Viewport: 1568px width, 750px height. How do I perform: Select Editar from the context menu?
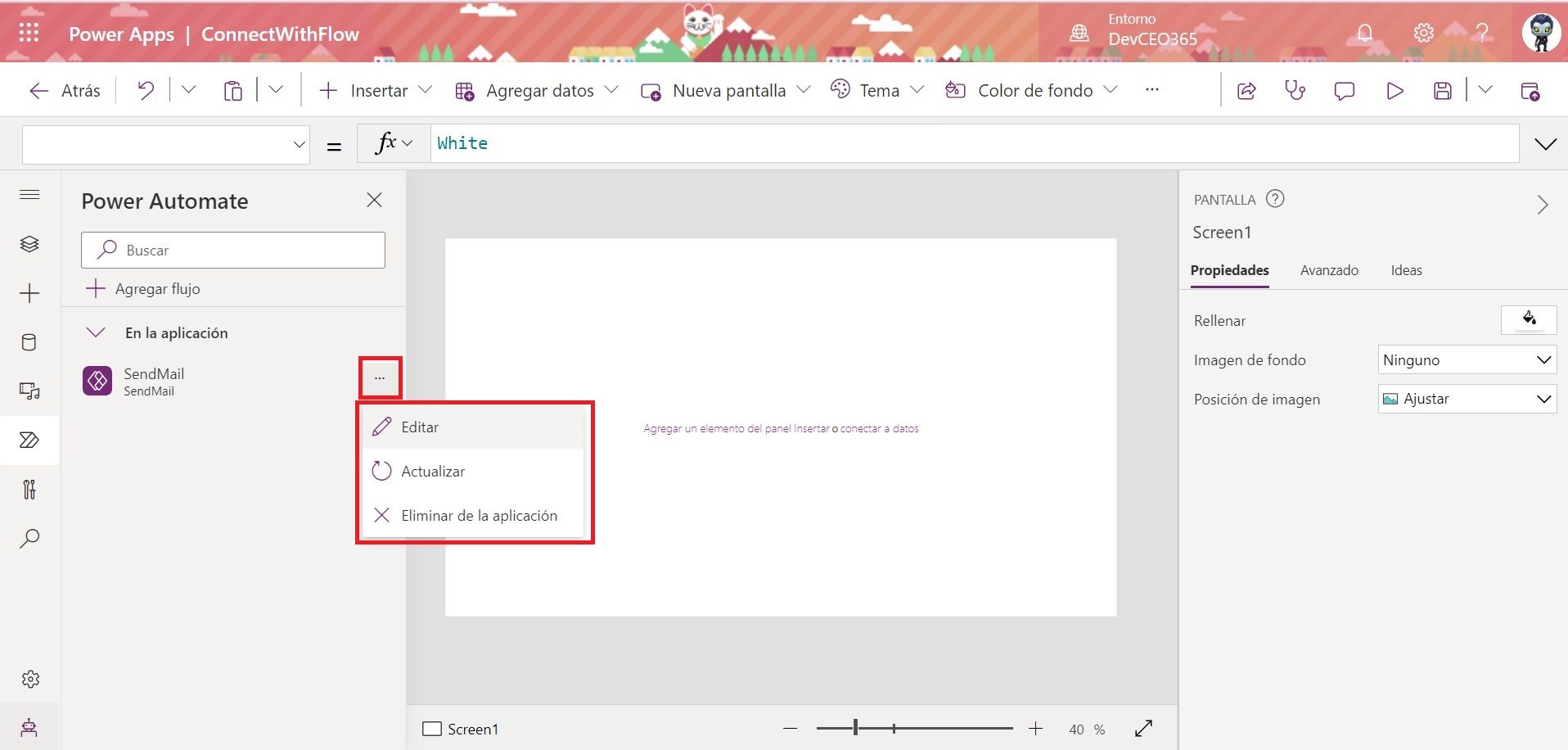tap(474, 427)
